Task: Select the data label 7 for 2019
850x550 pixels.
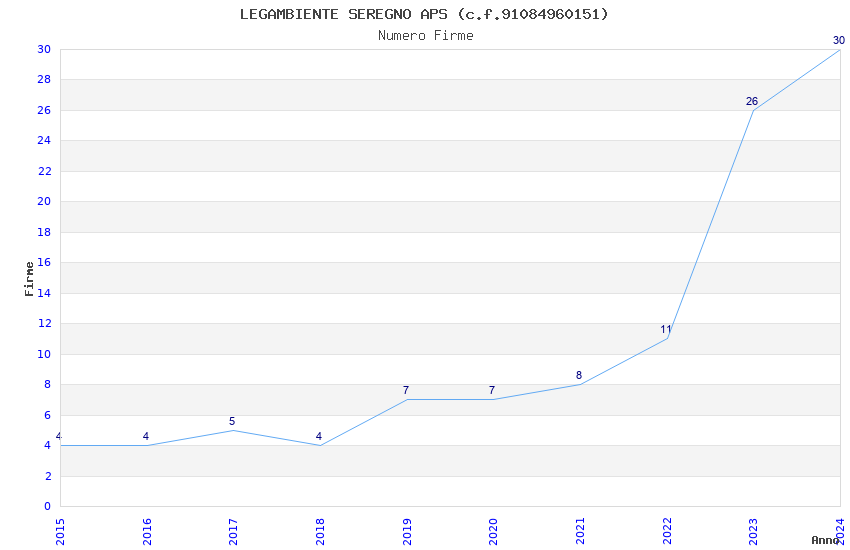Action: (406, 390)
